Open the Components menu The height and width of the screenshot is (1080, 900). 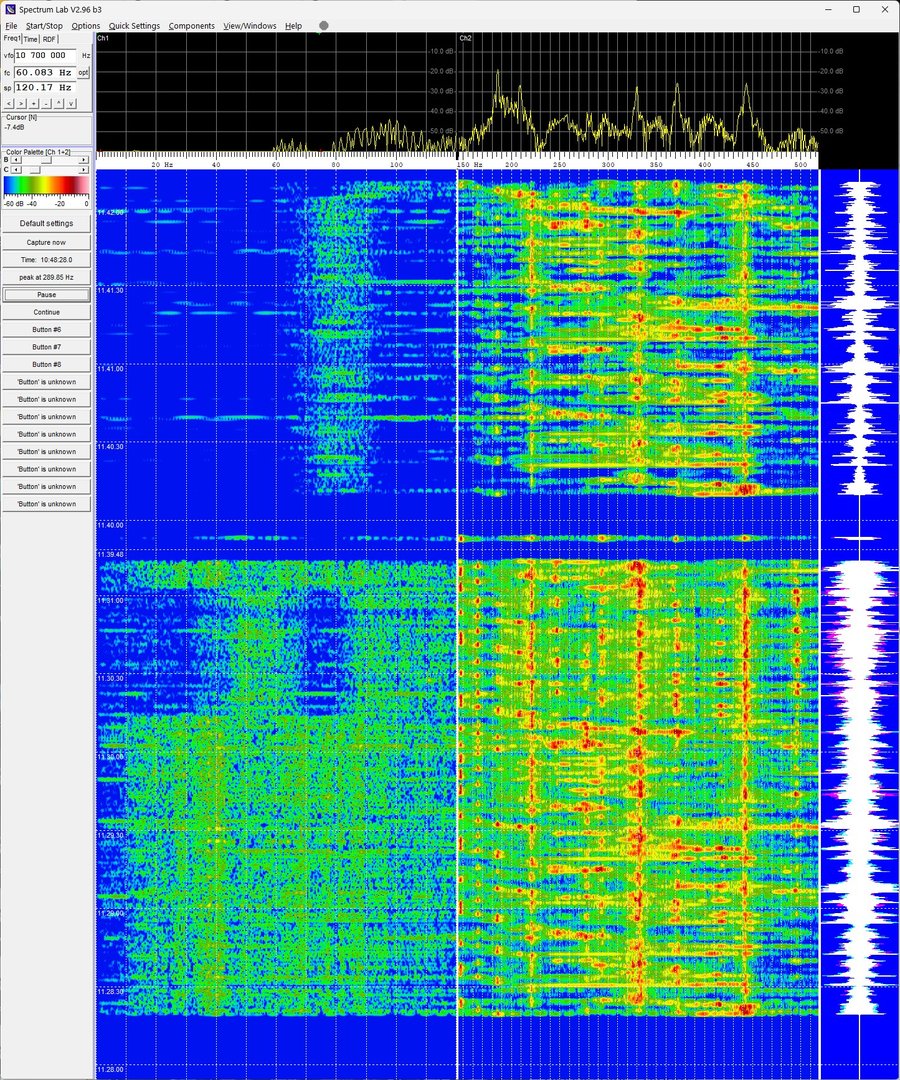(x=191, y=26)
